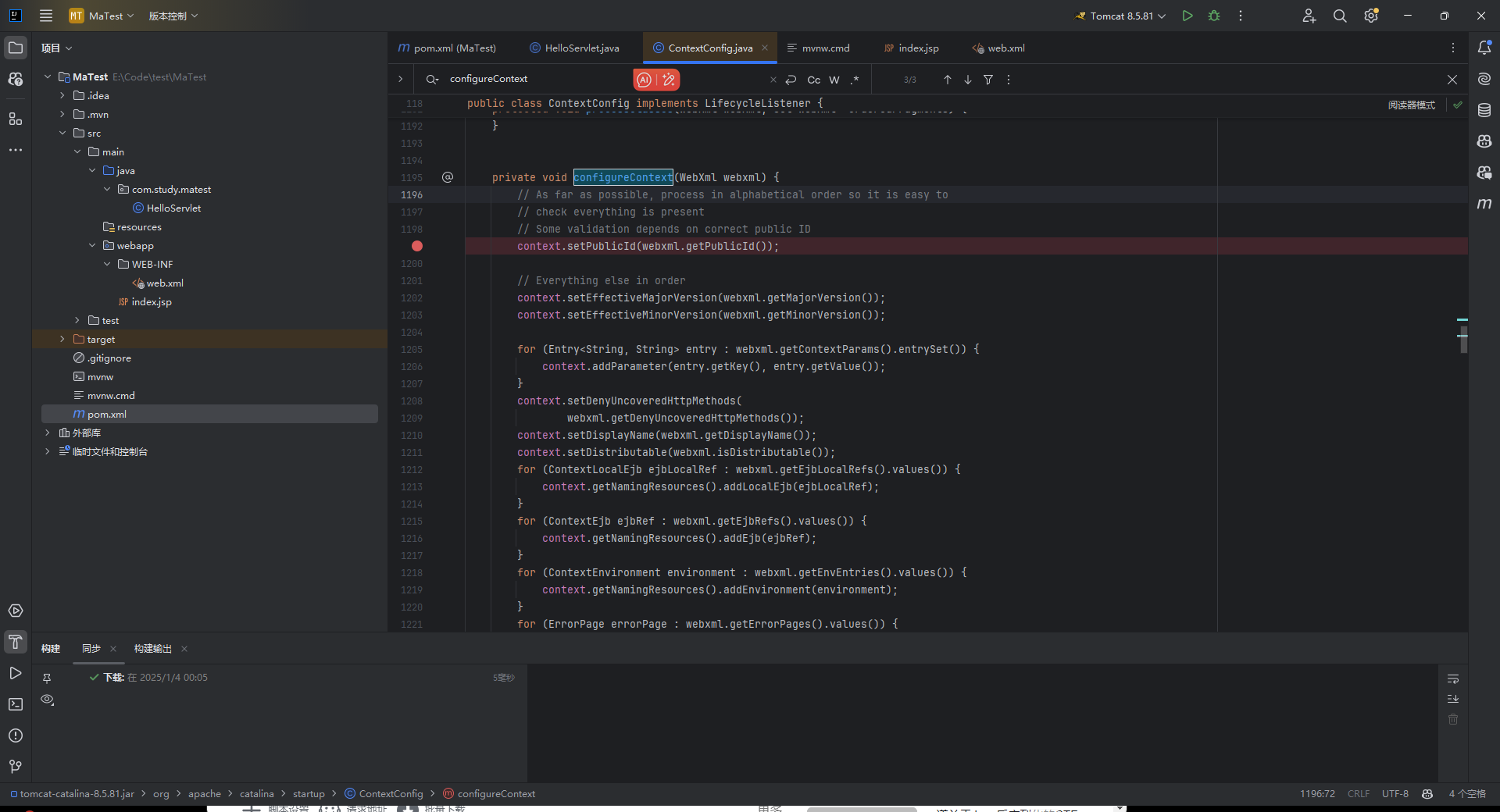Viewport: 1500px width, 812px height.
Task: Expand the External Libraries node
Action: click(48, 433)
